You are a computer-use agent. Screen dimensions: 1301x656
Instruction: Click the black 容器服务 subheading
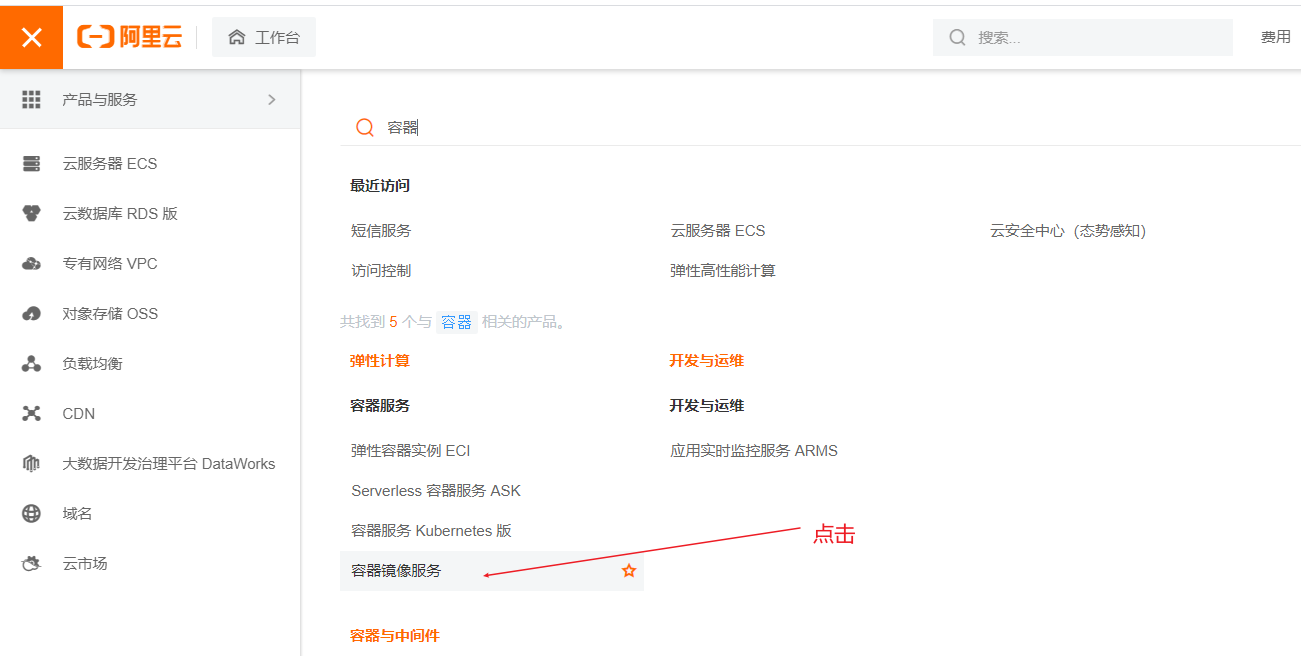click(x=380, y=405)
